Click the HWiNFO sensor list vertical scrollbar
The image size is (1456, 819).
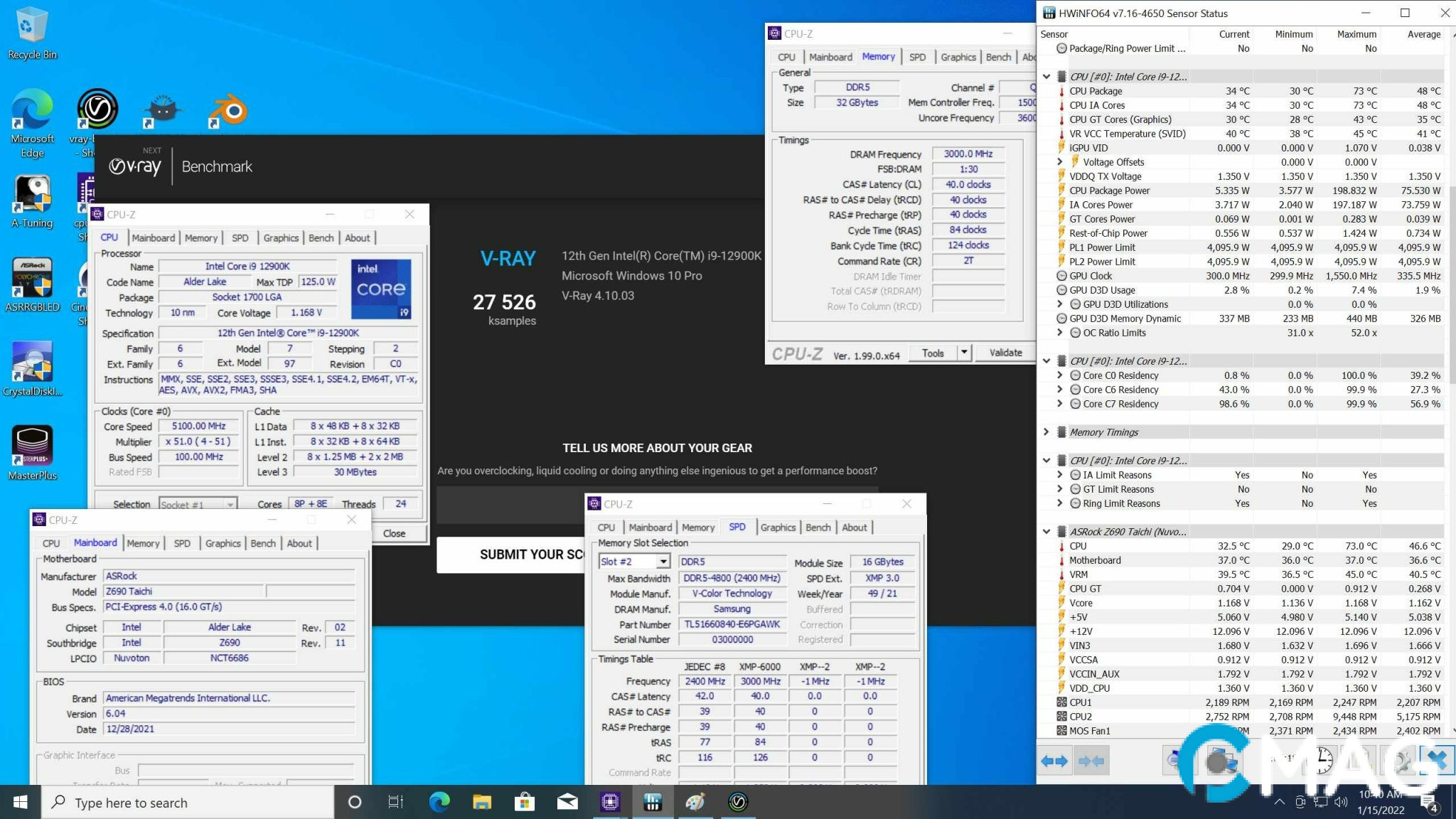point(1451,284)
